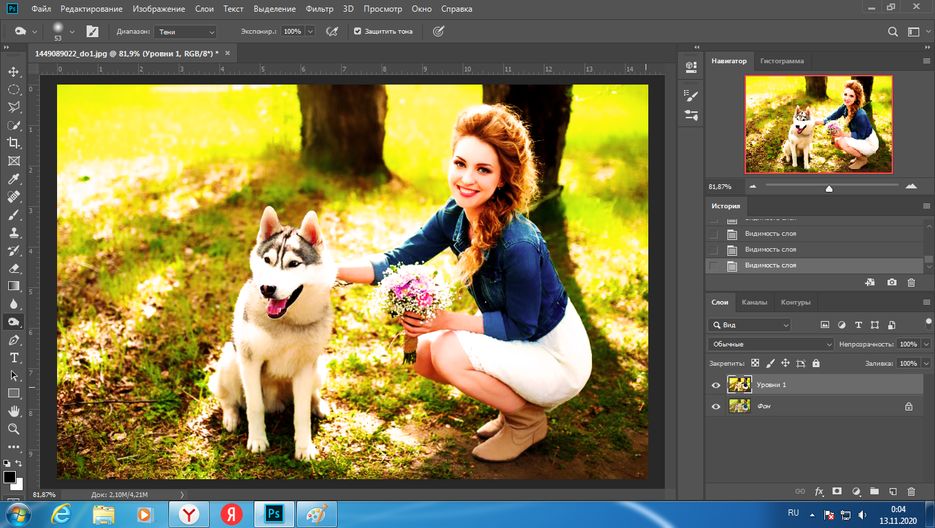Open the Фильтр menu
The image size is (935, 528).
tap(319, 9)
